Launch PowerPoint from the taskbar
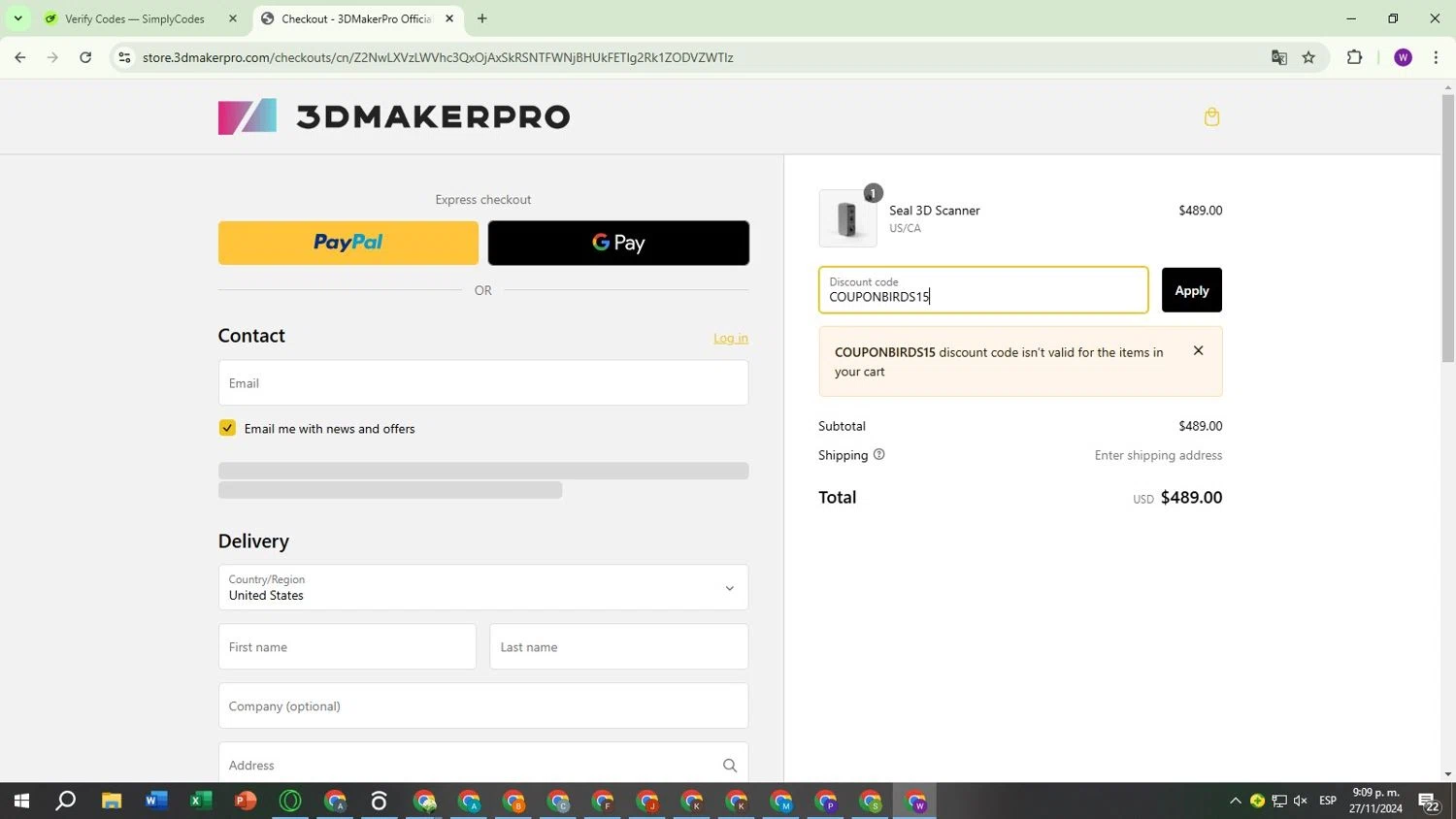Image resolution: width=1456 pixels, height=819 pixels. [246, 801]
